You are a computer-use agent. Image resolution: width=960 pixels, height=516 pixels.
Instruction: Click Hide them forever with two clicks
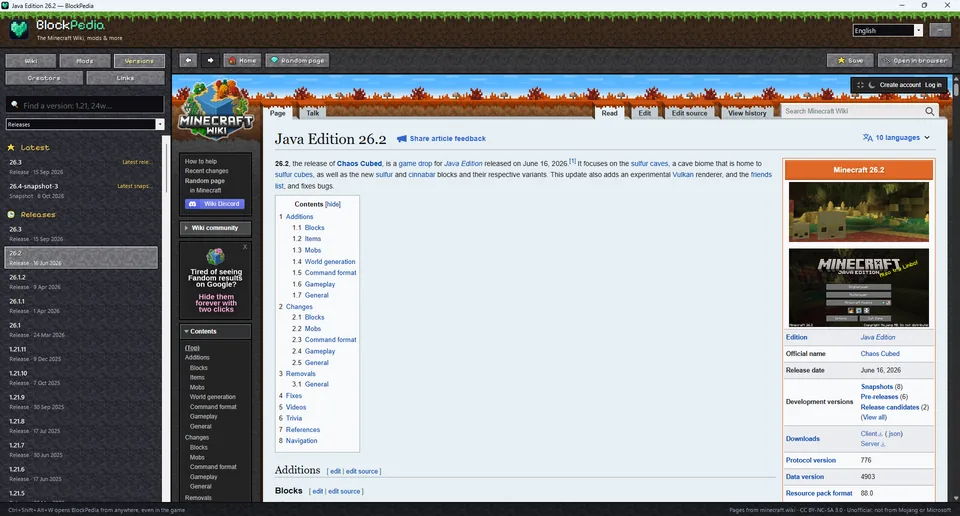pyautogui.click(x=216, y=303)
